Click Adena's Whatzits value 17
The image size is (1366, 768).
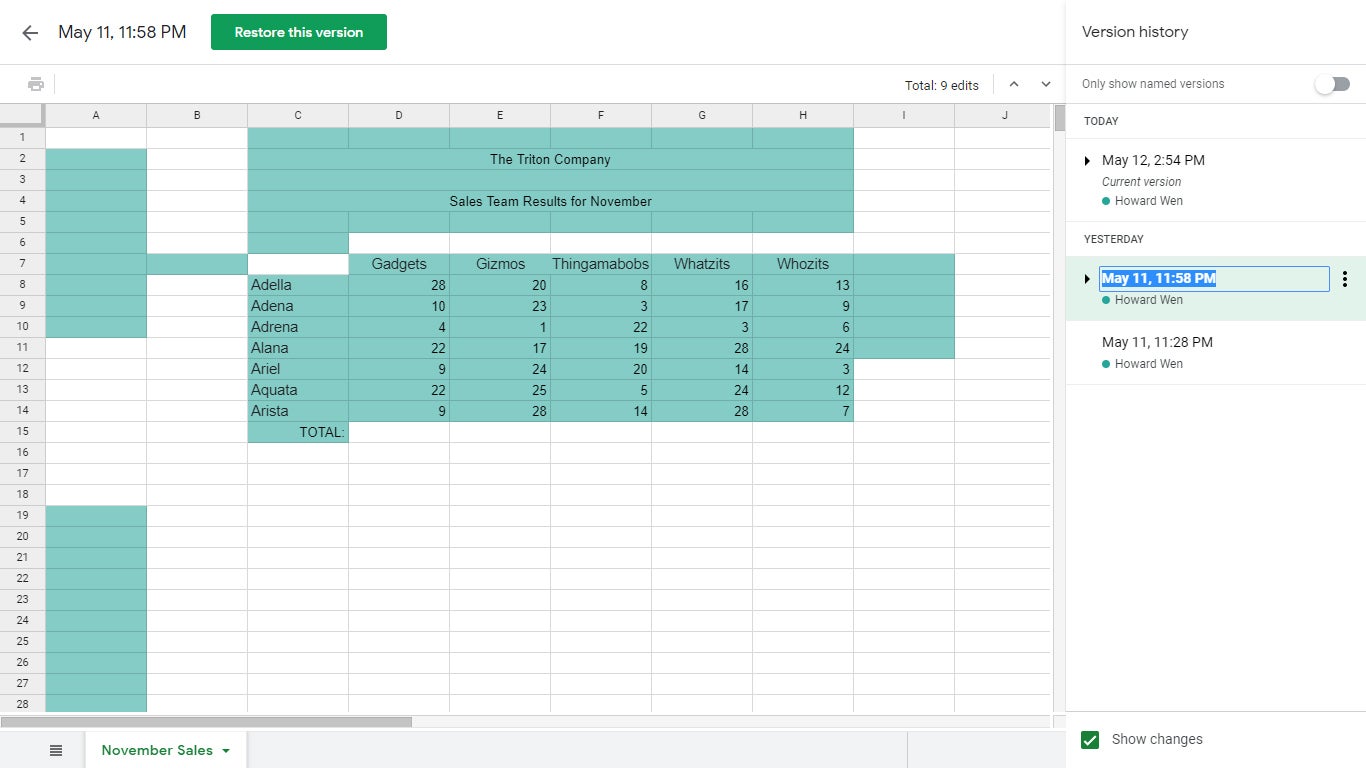702,306
